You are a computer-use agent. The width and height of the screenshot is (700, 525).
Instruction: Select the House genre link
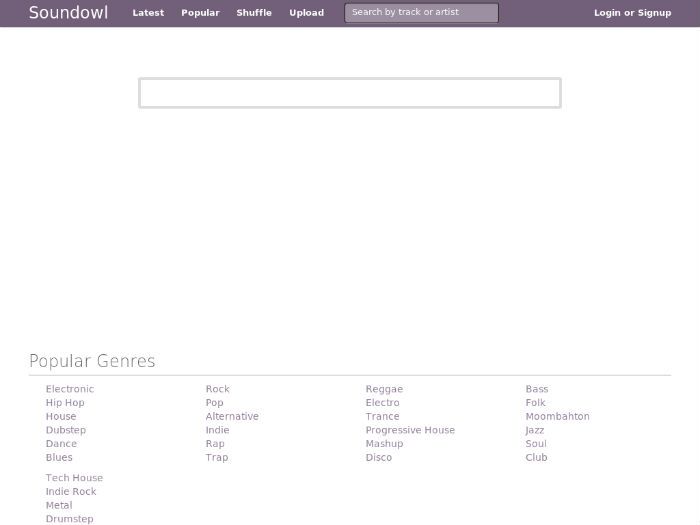click(61, 416)
